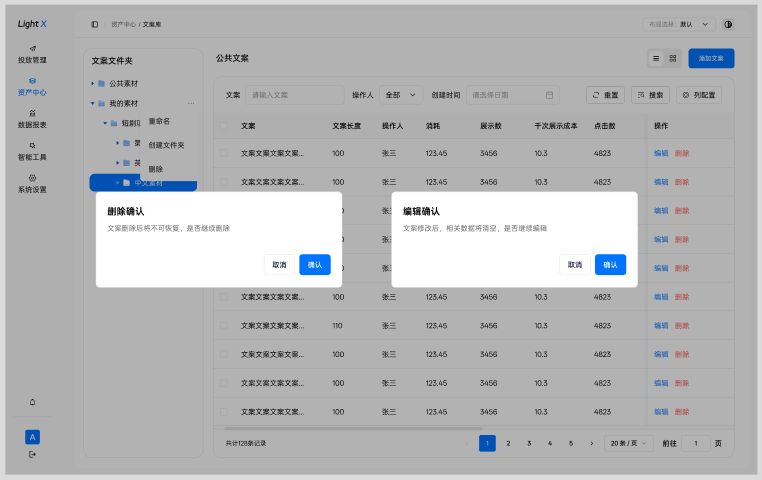This screenshot has width=762, height=480.
Task: Switch to list view icon
Action: click(x=656, y=58)
